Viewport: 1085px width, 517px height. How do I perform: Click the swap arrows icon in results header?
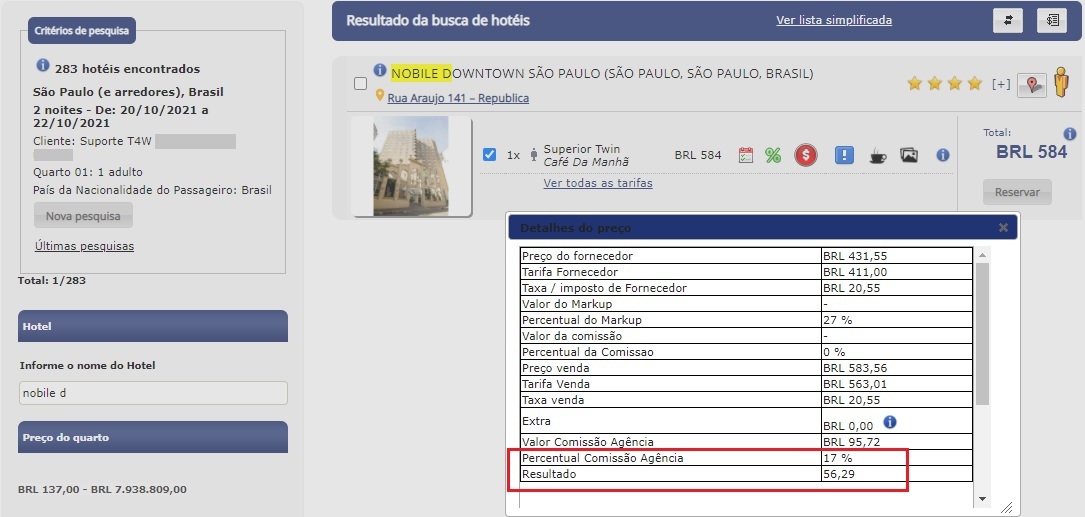[1008, 20]
